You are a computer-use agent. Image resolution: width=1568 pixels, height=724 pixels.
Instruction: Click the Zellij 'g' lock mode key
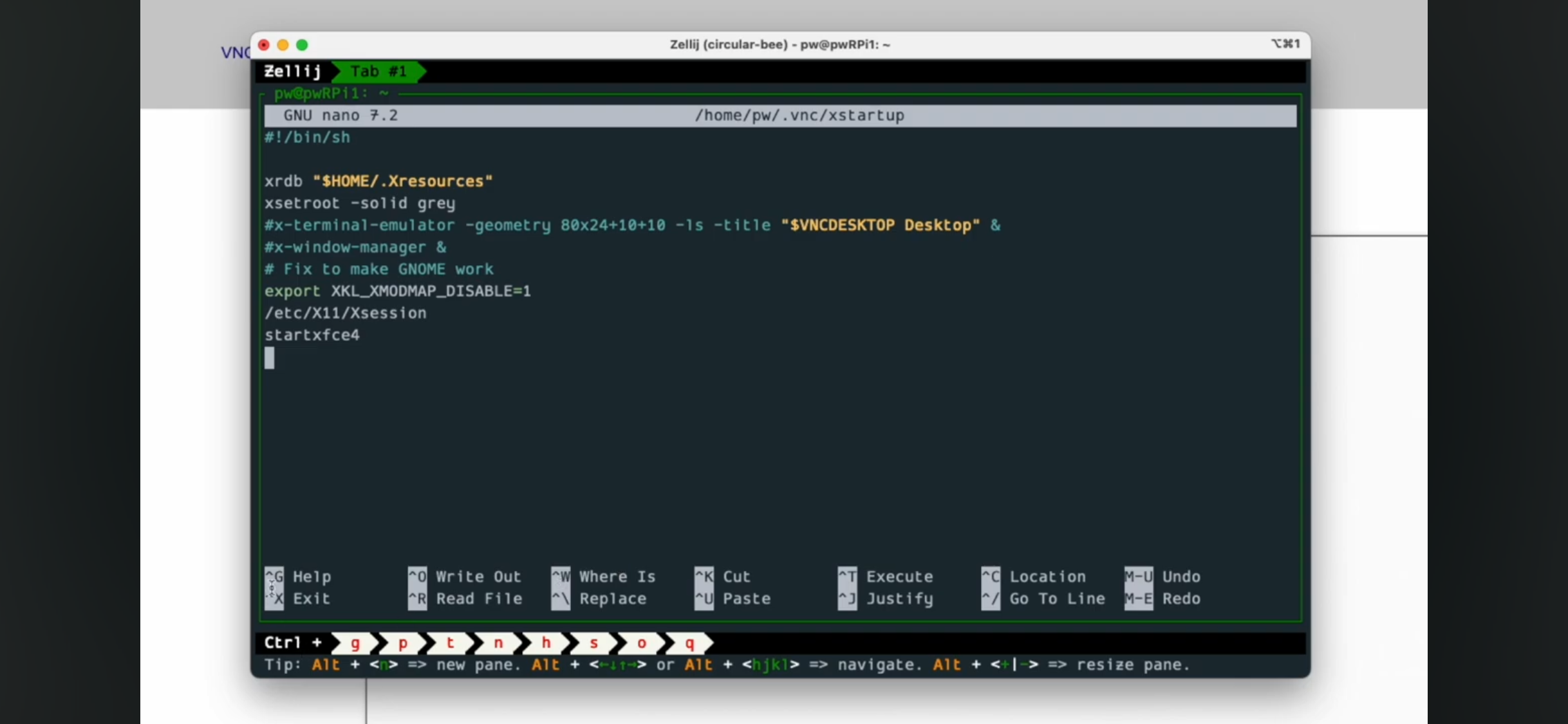click(355, 643)
